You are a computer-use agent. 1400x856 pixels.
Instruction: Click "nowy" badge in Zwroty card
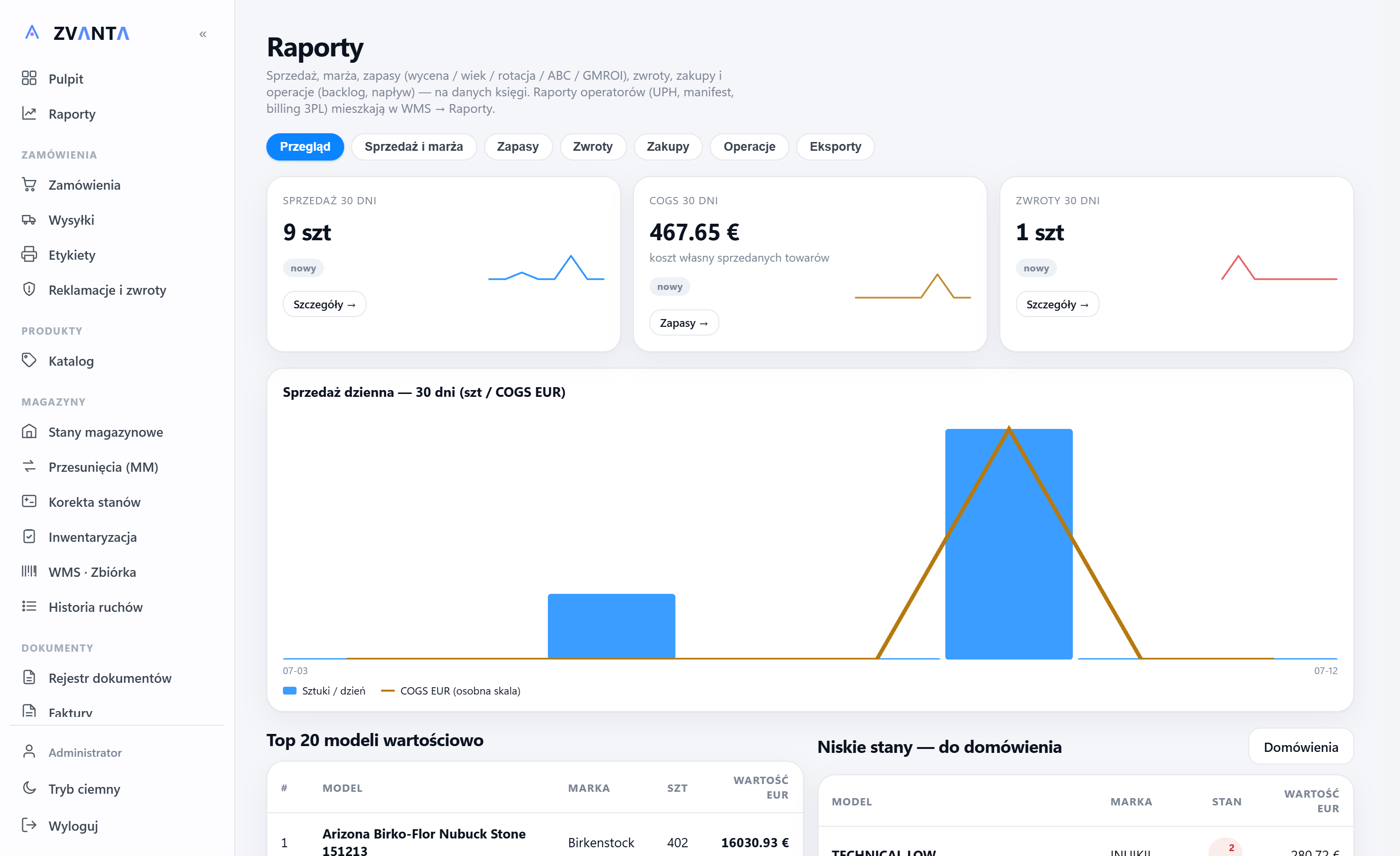click(x=1036, y=268)
